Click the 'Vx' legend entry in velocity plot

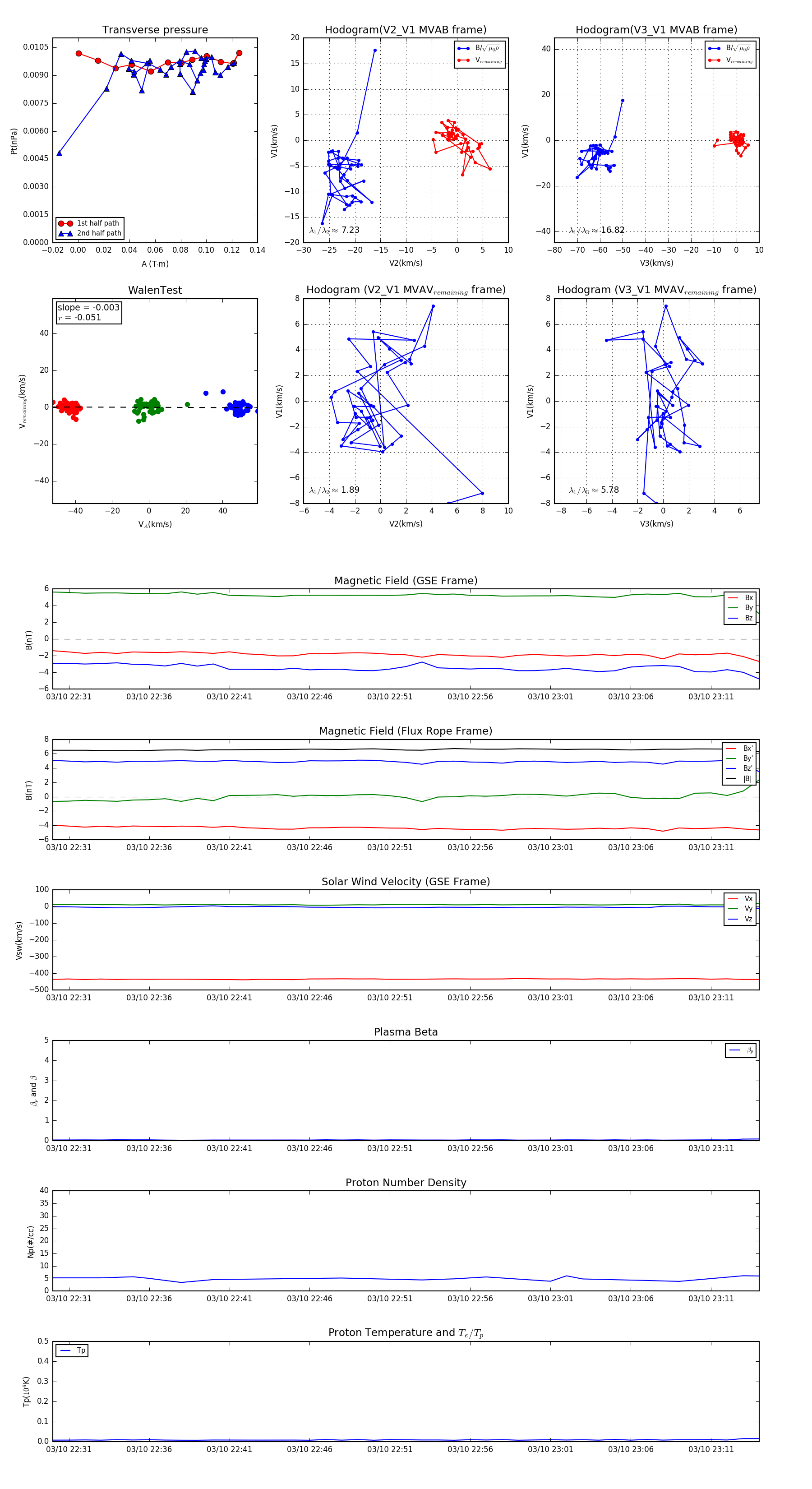click(740, 899)
